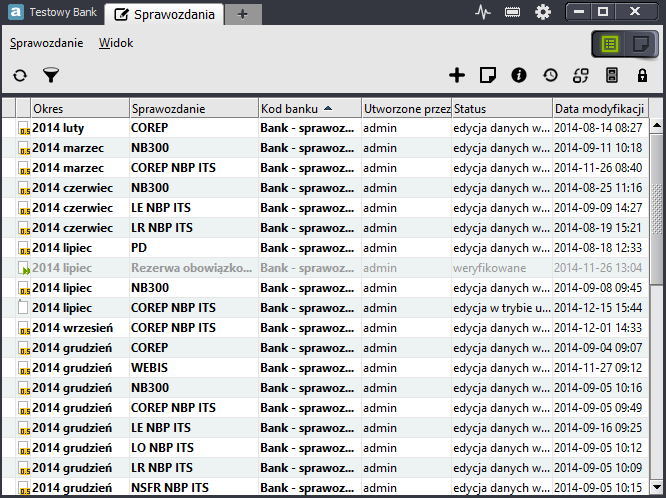Open new tab with plus button

coord(243,14)
